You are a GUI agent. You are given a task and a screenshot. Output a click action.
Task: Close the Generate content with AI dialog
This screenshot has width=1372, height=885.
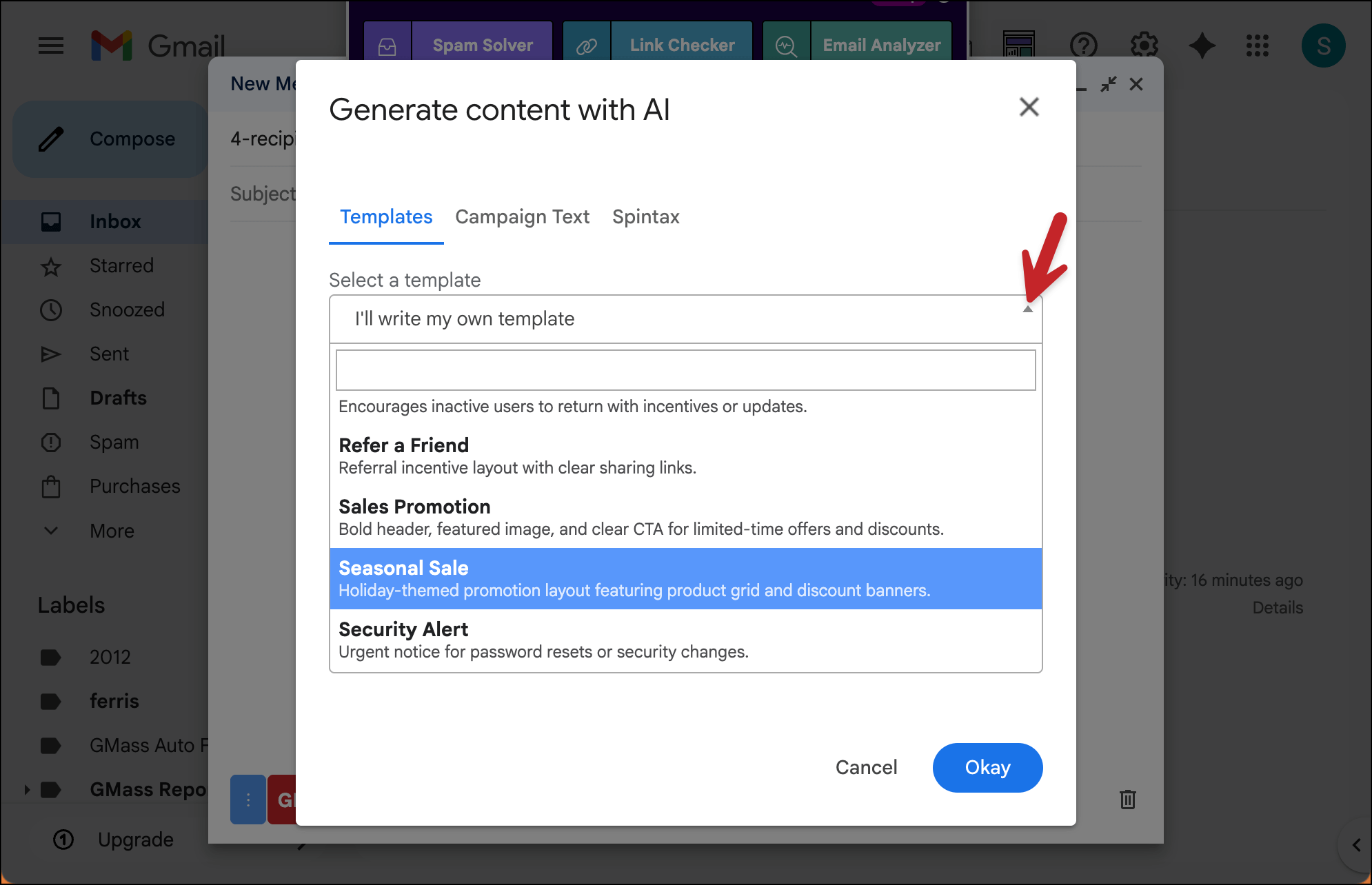[x=1029, y=107]
